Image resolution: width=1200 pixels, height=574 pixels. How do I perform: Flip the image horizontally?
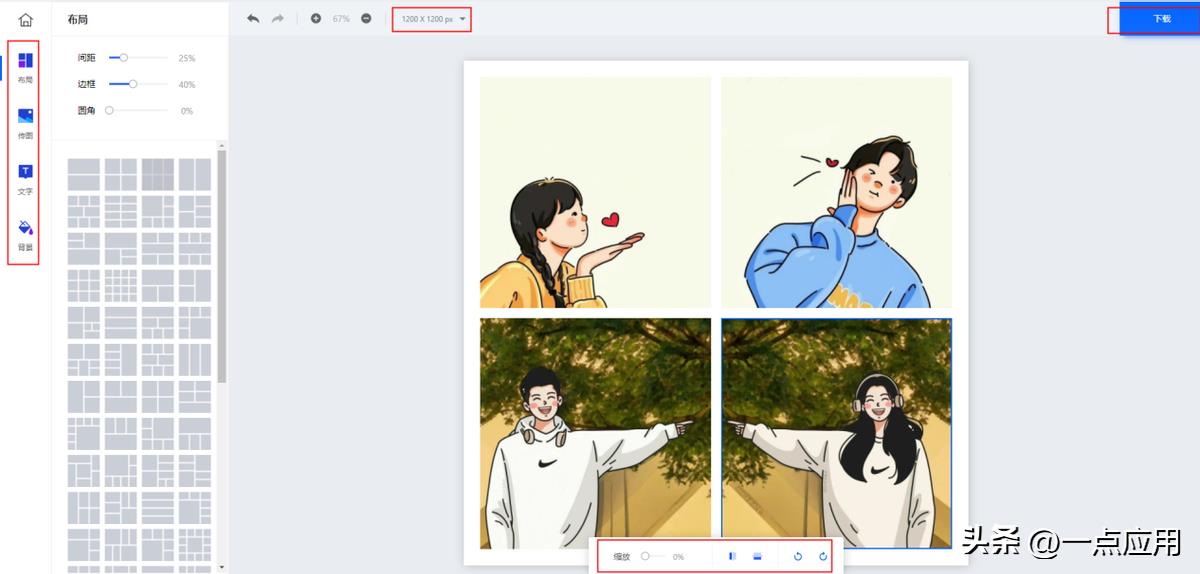[x=732, y=556]
